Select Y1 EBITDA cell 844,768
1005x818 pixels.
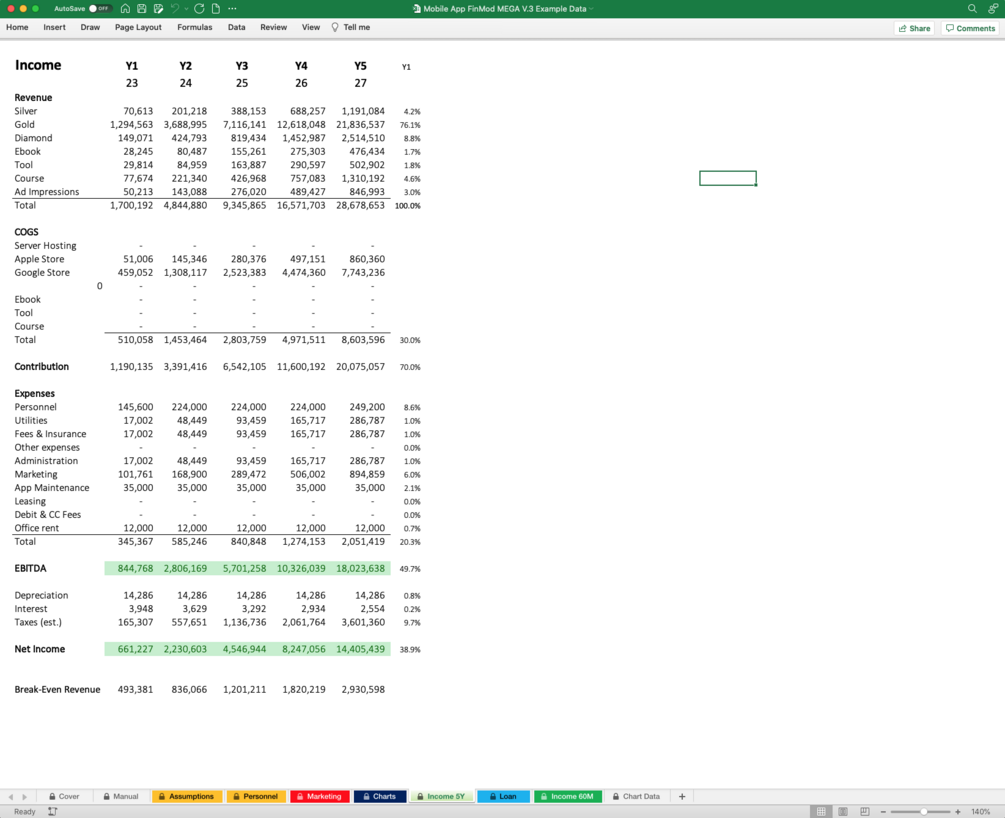click(x=135, y=569)
